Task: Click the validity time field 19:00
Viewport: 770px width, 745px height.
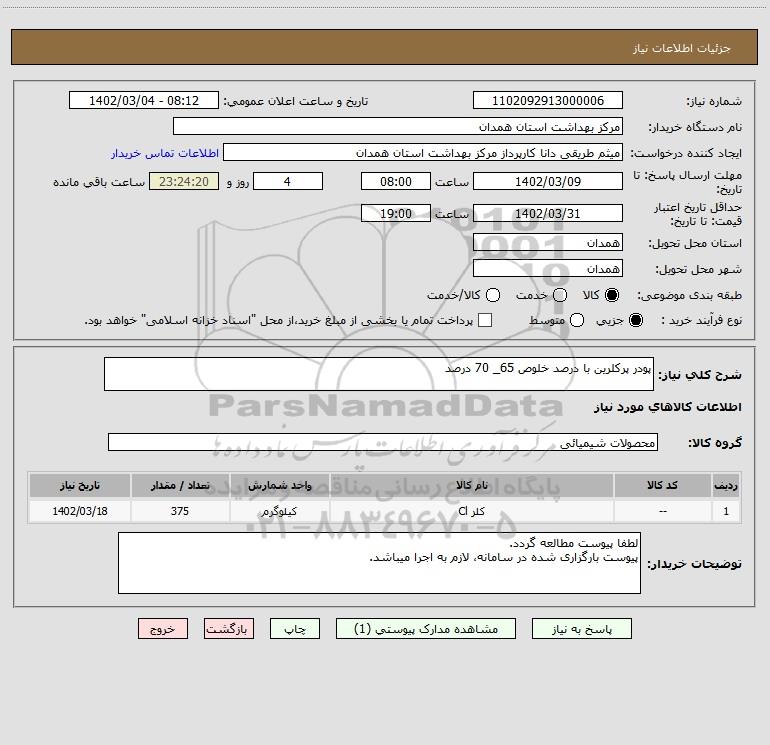Action: pos(396,213)
